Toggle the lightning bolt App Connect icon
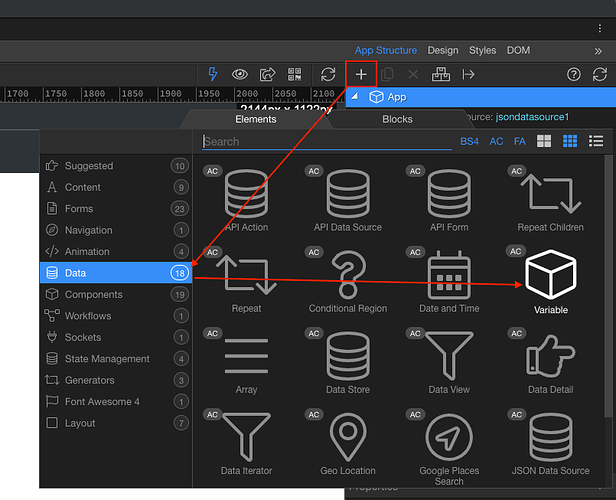Image resolution: width=616 pixels, height=500 pixels. click(x=213, y=74)
